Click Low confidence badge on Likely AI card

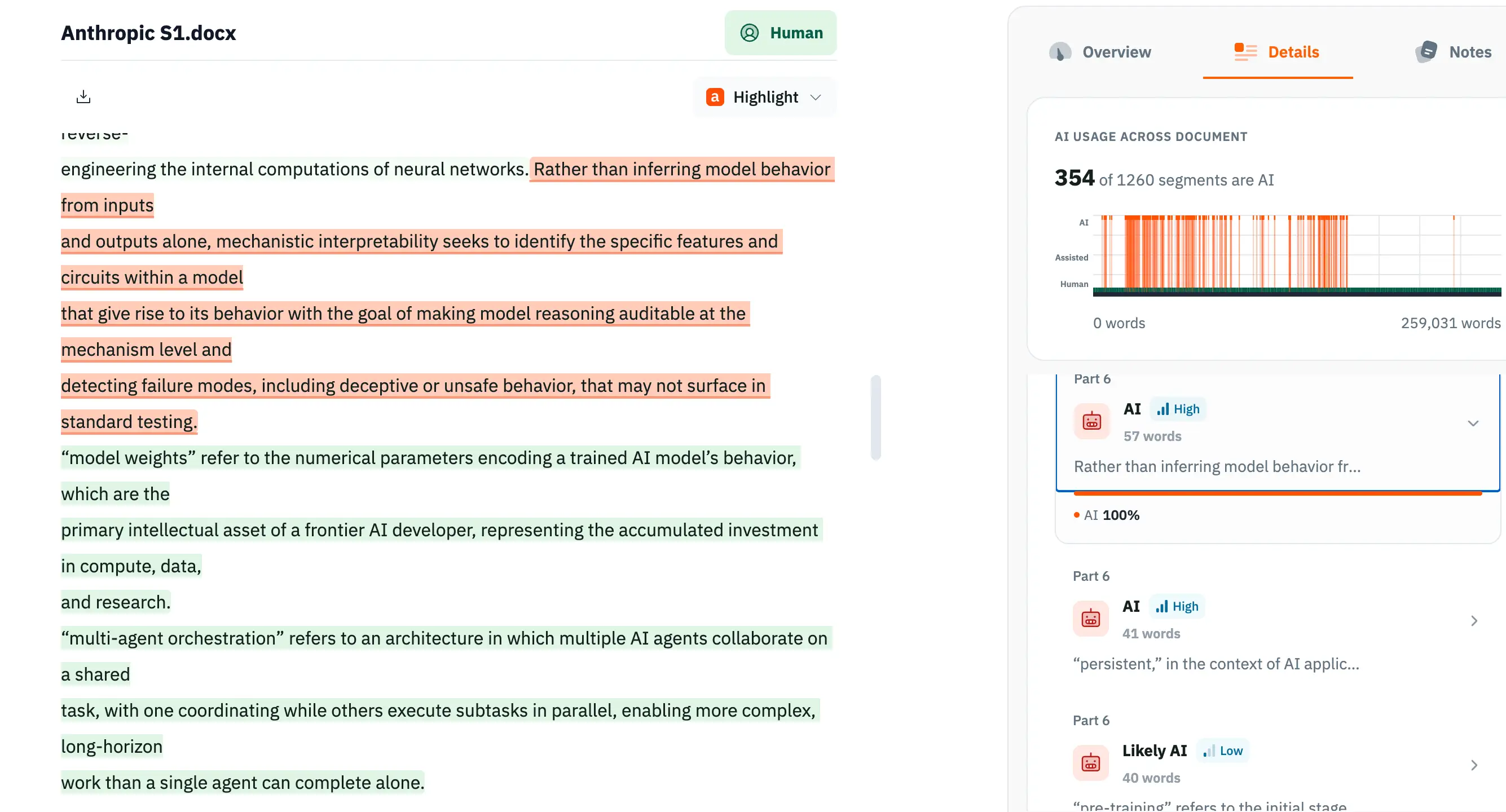click(x=1222, y=751)
